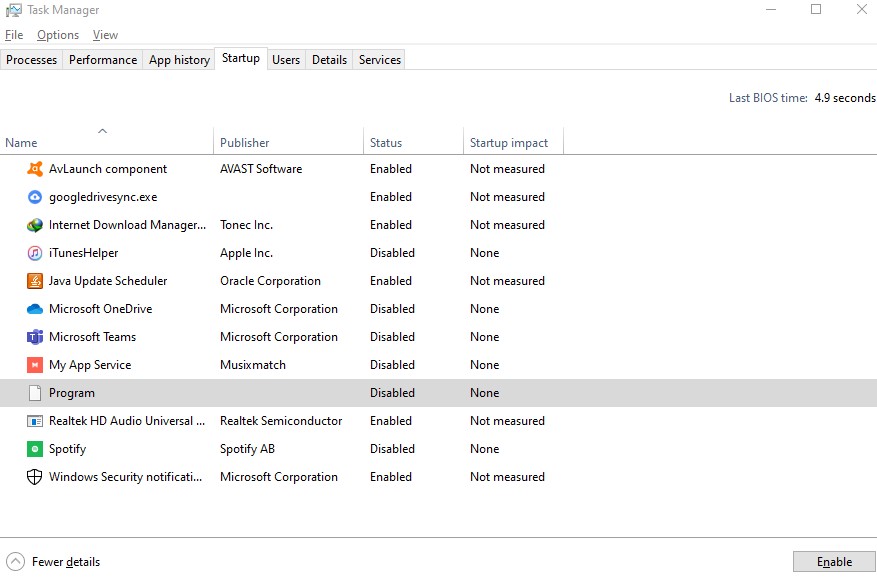
Task: Click the Task Manager title bar icon
Action: tap(13, 10)
